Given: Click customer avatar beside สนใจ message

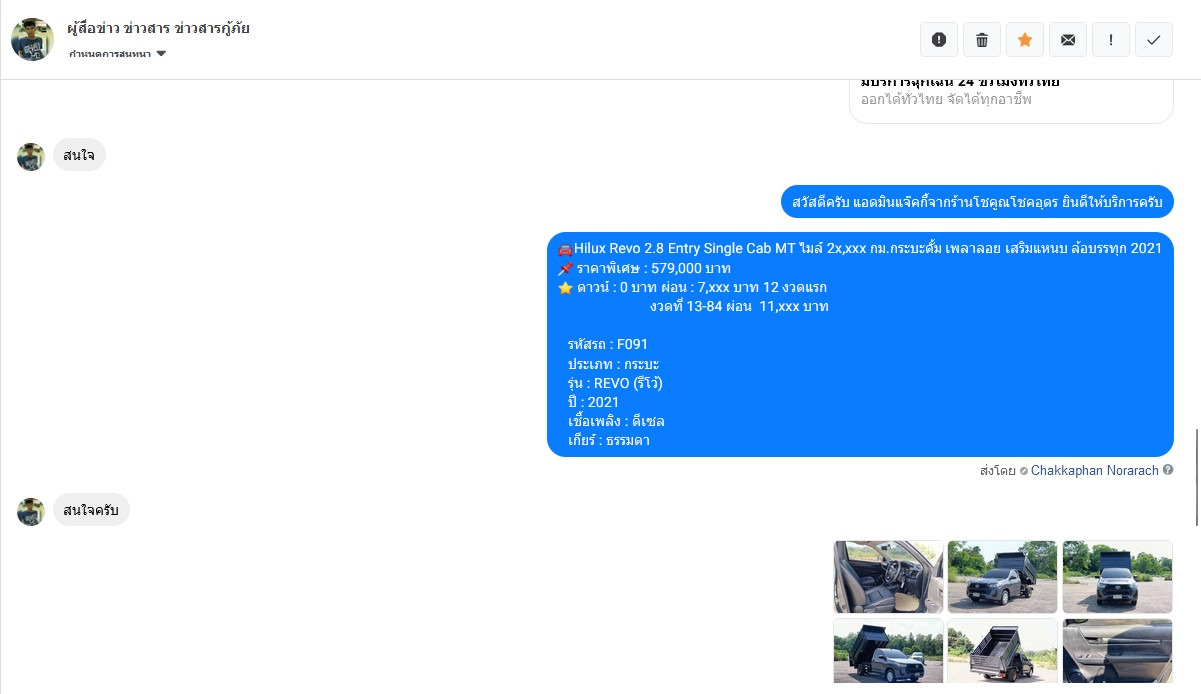Looking at the screenshot, I should click(x=31, y=156).
